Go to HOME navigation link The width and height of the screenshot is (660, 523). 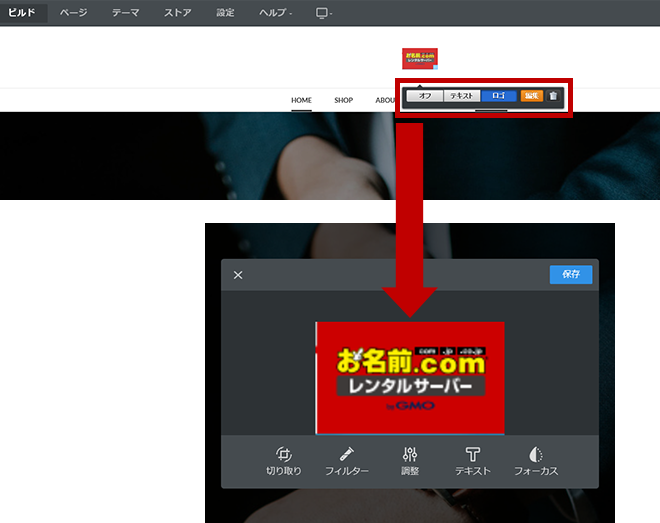click(x=301, y=100)
